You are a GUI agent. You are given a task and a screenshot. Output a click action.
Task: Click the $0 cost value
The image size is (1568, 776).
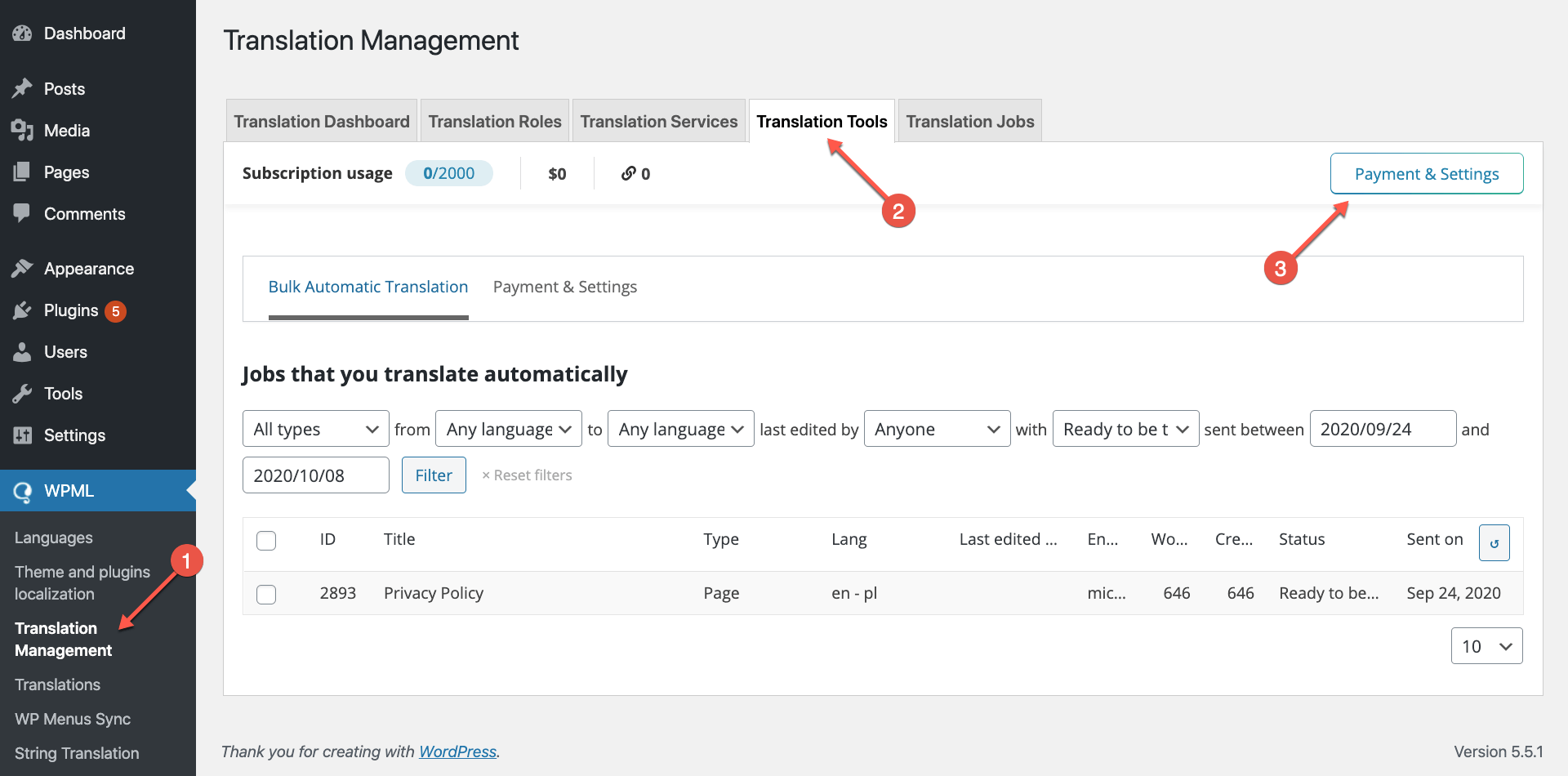pyautogui.click(x=557, y=173)
